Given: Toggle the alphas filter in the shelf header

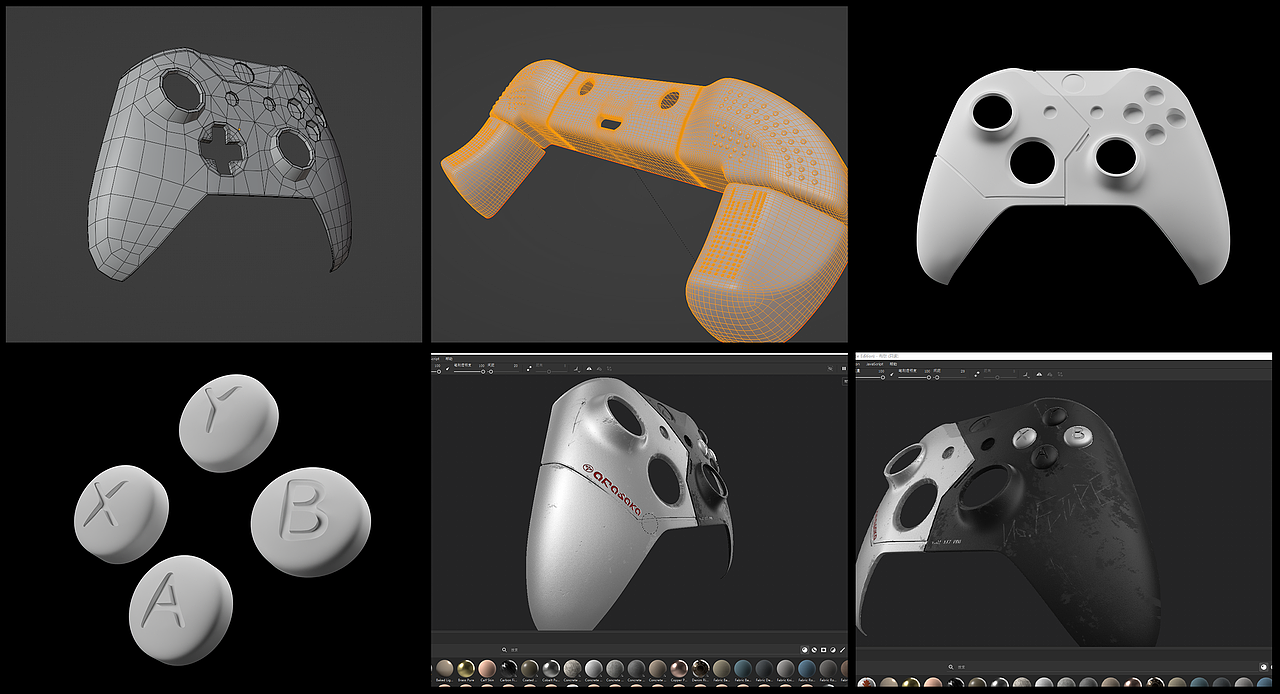Looking at the screenshot, I should [823, 648].
